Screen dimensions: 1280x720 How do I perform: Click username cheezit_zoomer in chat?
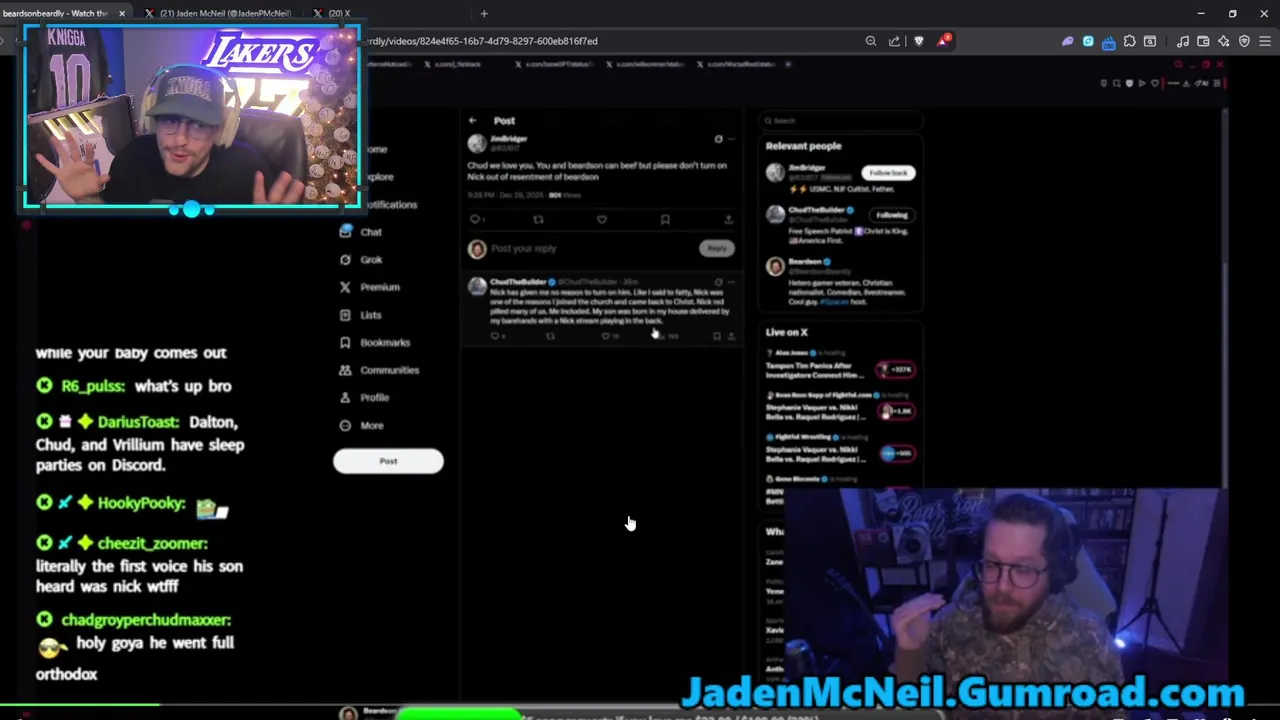point(152,543)
